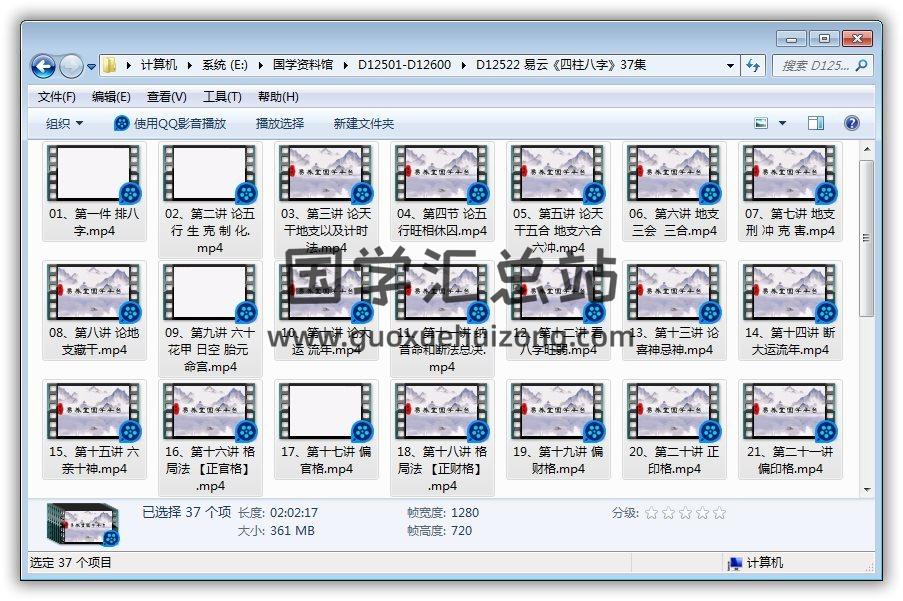This screenshot has width=903, height=601.
Task: Select file 20、第二十讲 正印格.mp4
Action: click(674, 429)
